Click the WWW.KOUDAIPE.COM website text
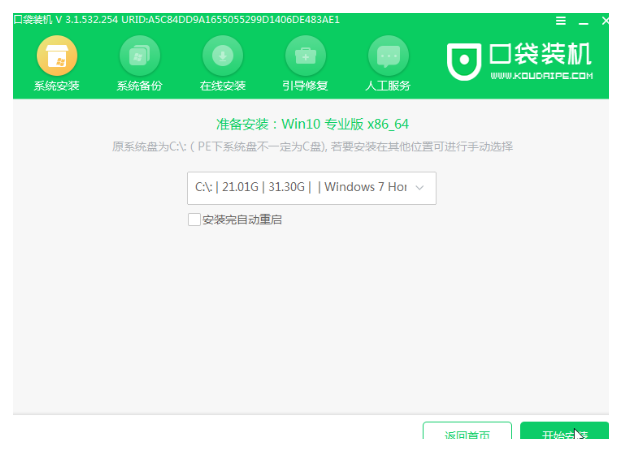 (x=541, y=75)
